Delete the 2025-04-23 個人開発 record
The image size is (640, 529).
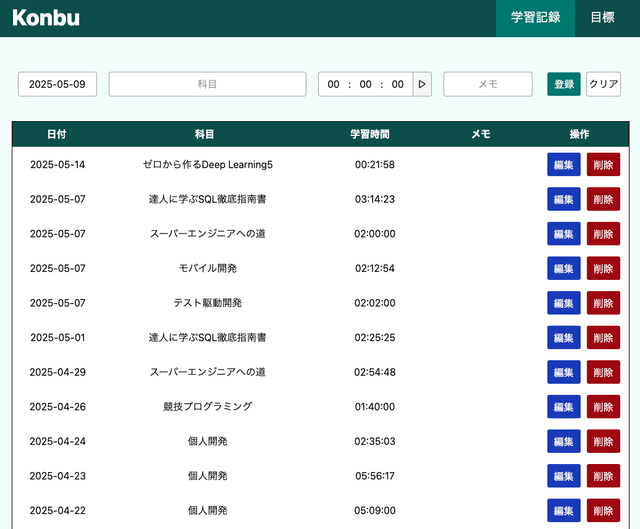click(x=603, y=476)
